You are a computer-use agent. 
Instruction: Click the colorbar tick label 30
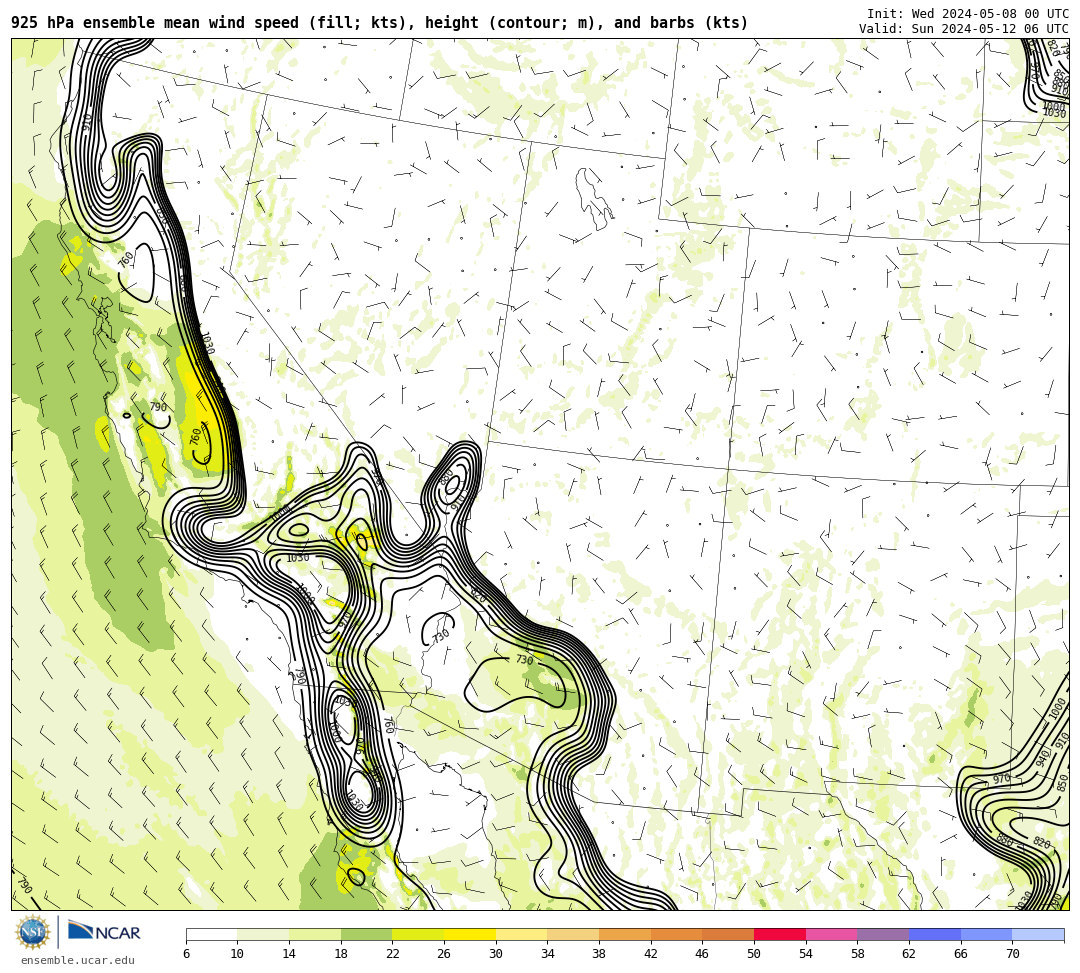pos(496,954)
